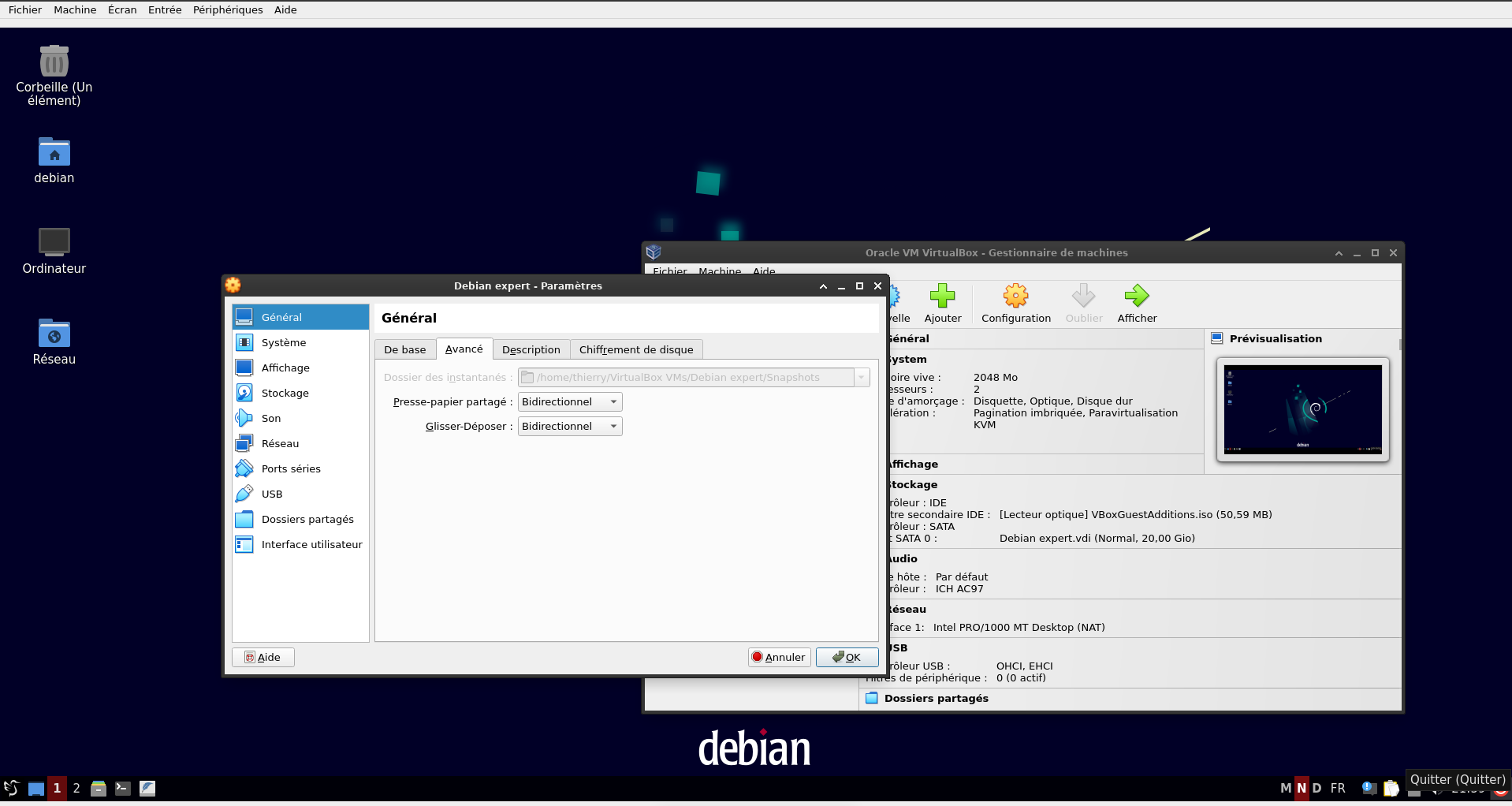Click 'Intel PRO/1000 MT Desktop (NAT)' text
This screenshot has height=806, width=1512.
point(1019,627)
